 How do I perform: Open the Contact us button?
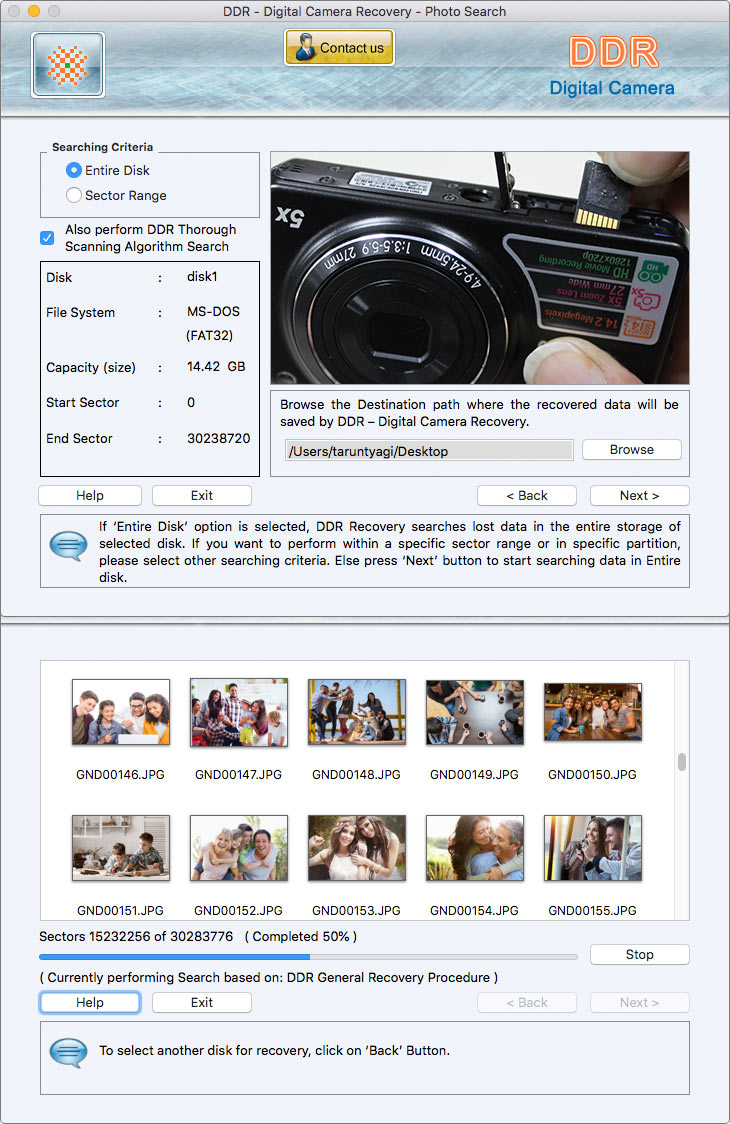click(x=339, y=48)
